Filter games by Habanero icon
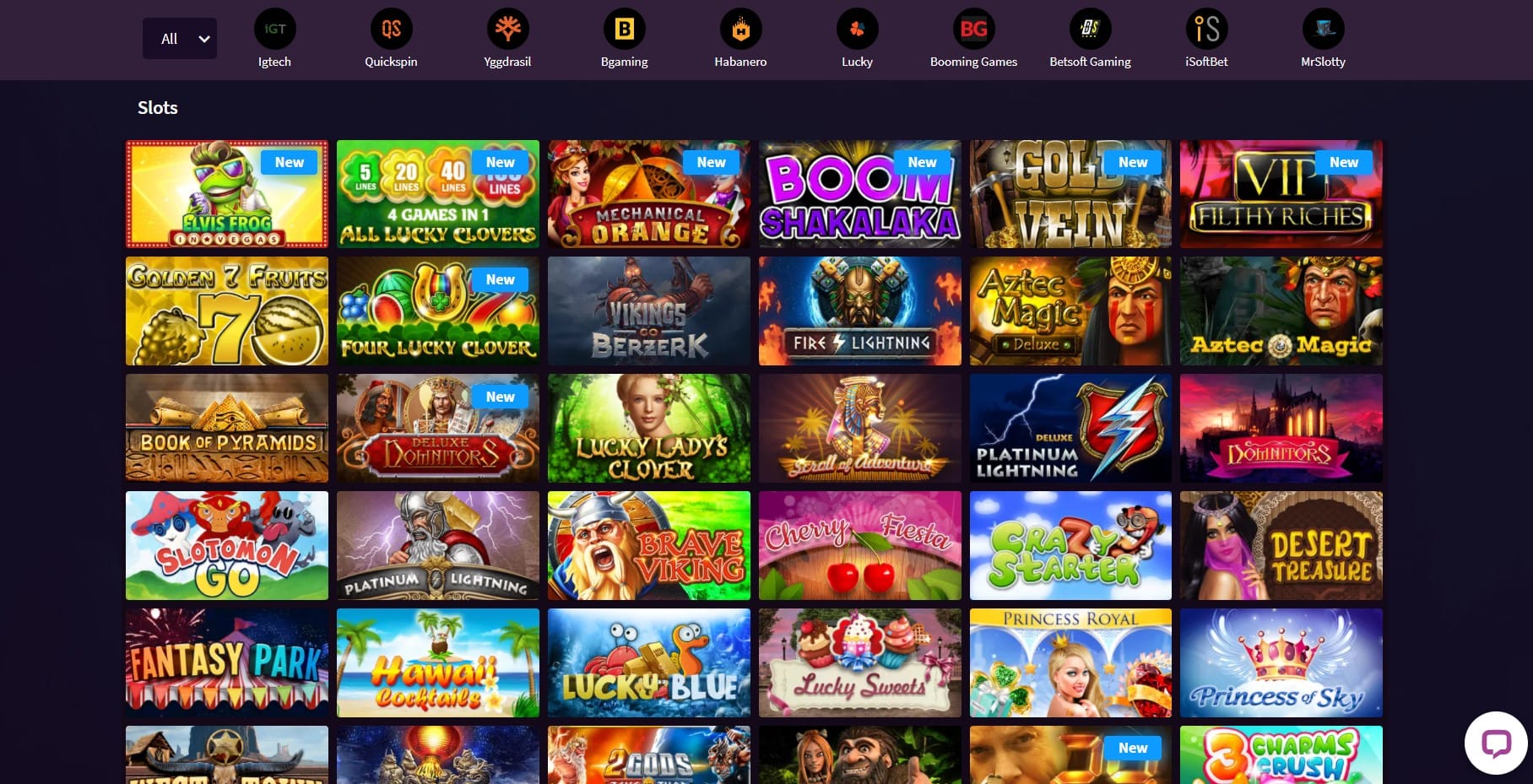The image size is (1533, 784). [740, 29]
